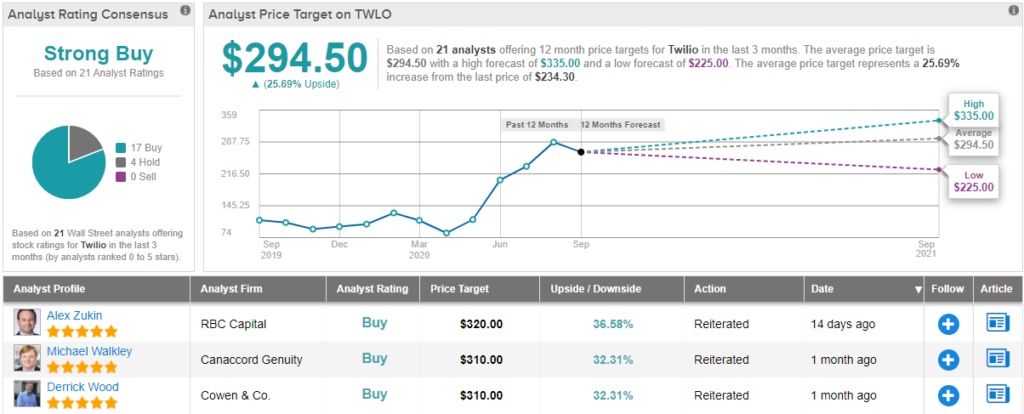1024x414 pixels.
Task: Open article for Cowen & Co. rating
Action: 998,394
